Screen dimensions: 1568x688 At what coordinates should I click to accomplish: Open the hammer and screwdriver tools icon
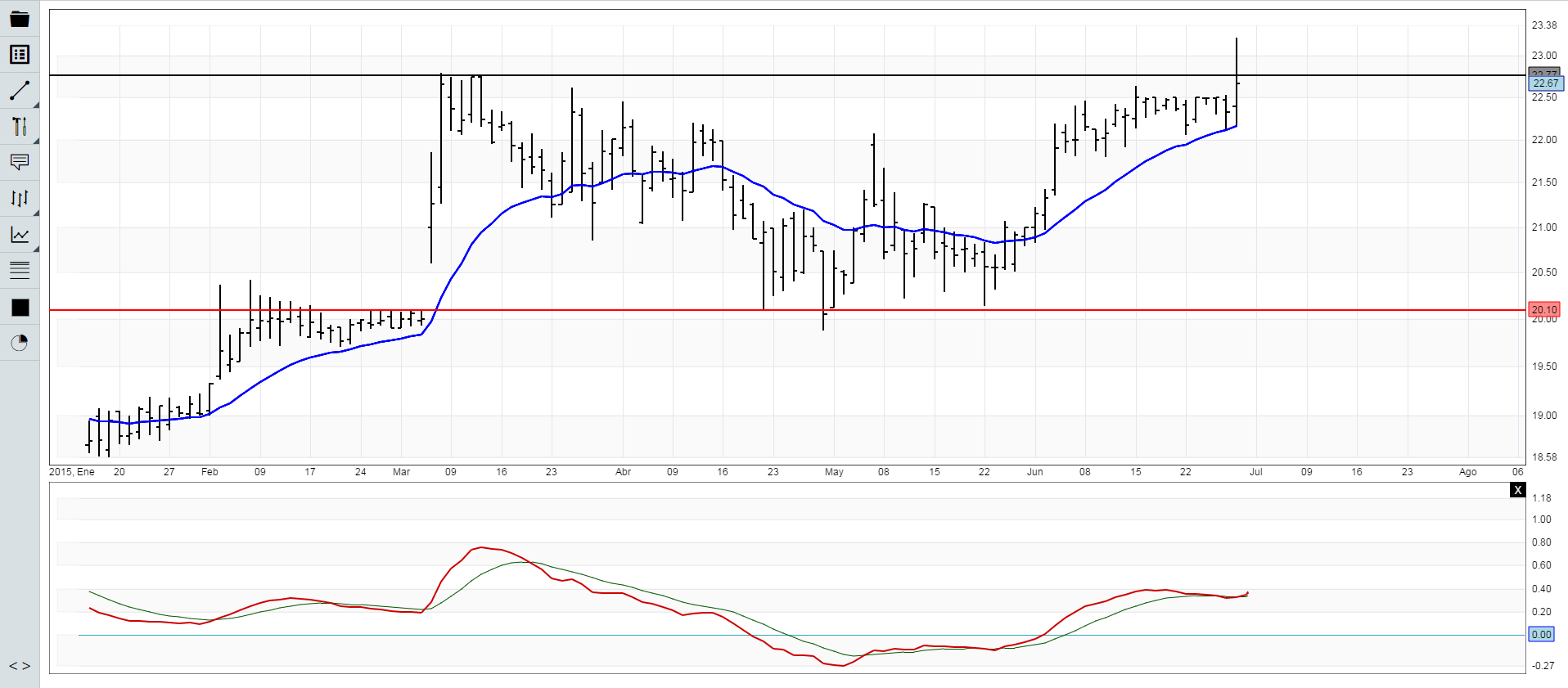tap(20, 127)
